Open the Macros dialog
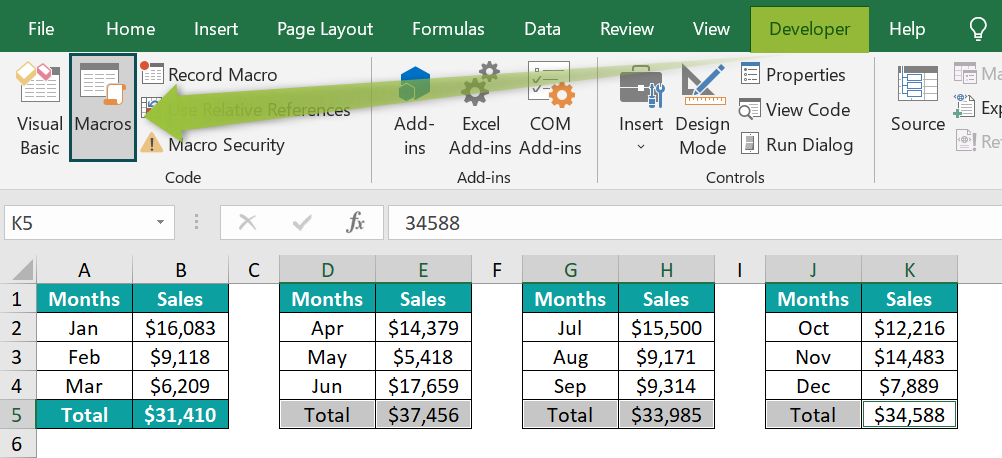 point(103,107)
